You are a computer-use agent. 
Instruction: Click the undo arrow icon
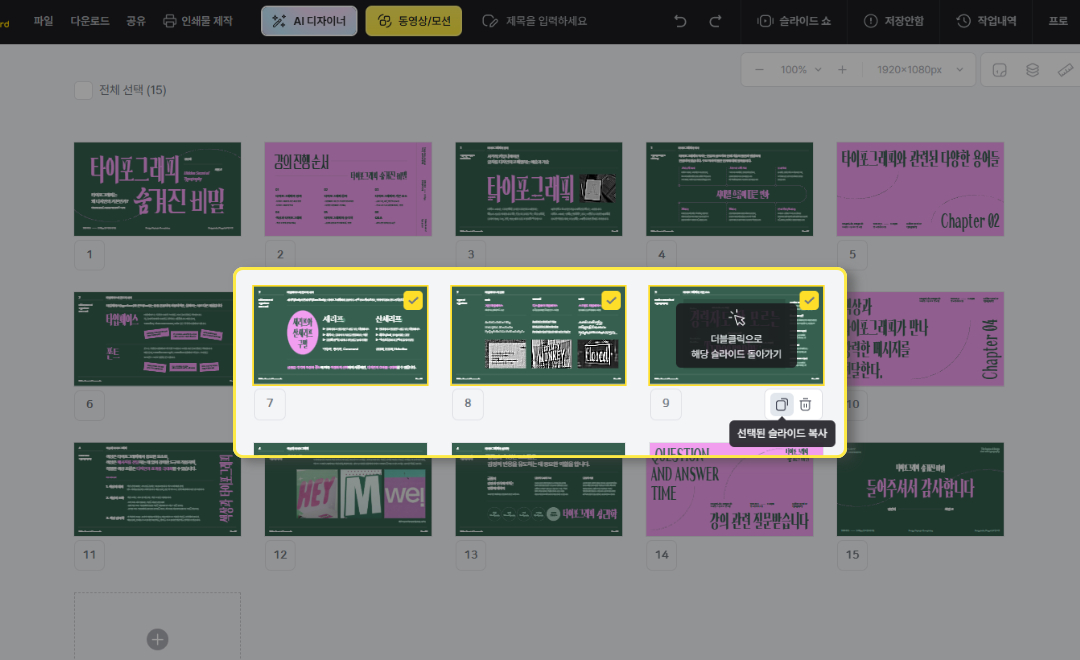pyautogui.click(x=681, y=21)
